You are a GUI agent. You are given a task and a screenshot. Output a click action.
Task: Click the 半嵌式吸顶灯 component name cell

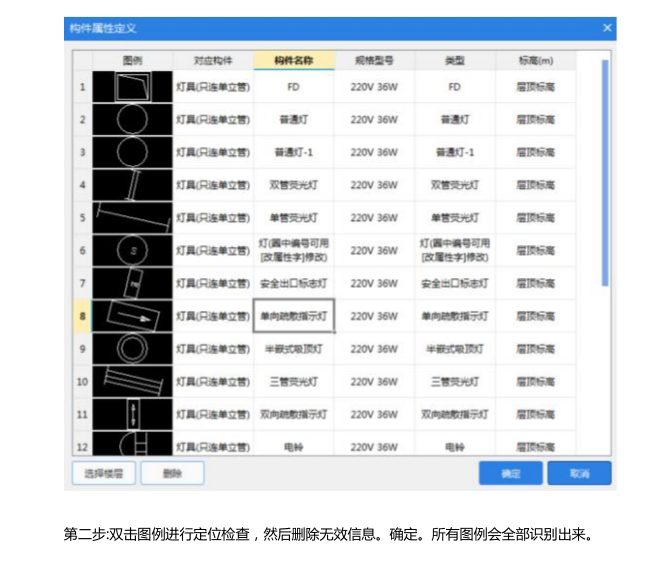[294, 349]
